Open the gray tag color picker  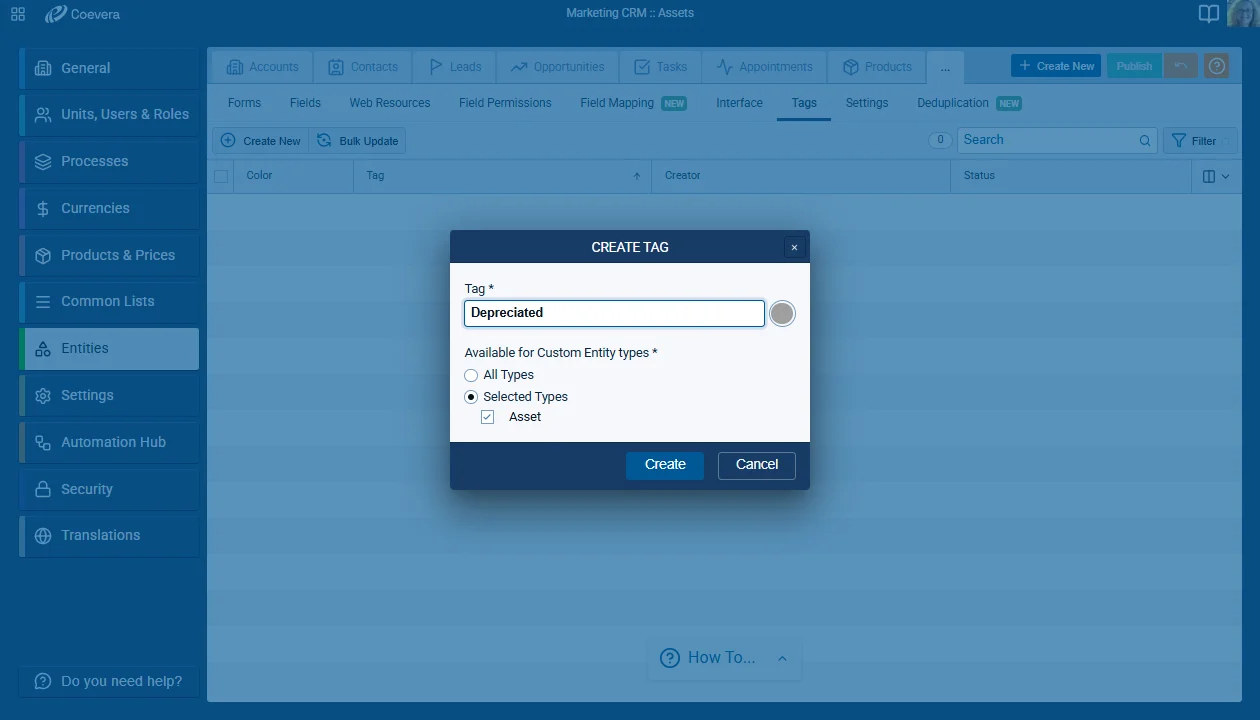(x=782, y=313)
